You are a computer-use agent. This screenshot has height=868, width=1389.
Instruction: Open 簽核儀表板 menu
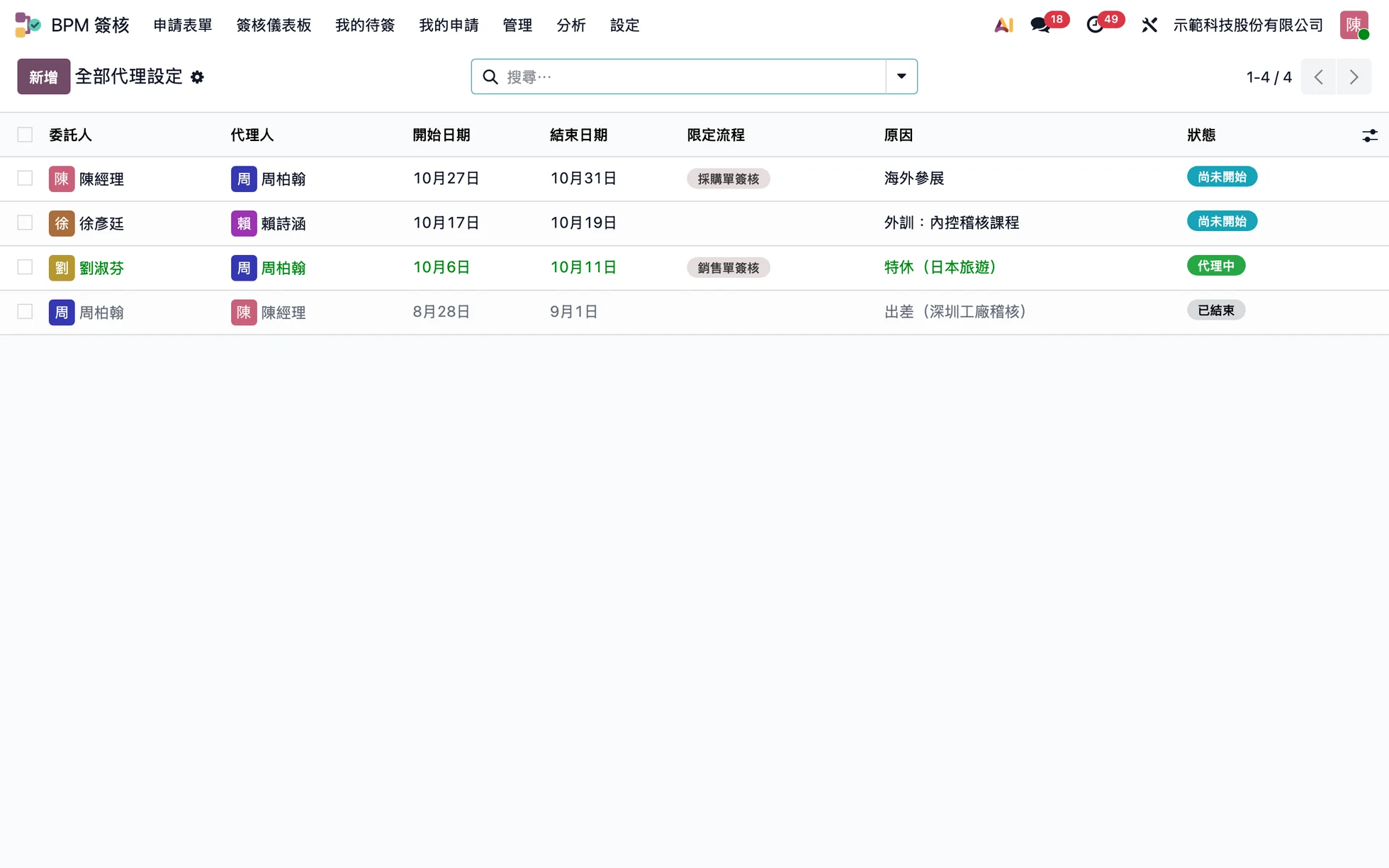274,25
